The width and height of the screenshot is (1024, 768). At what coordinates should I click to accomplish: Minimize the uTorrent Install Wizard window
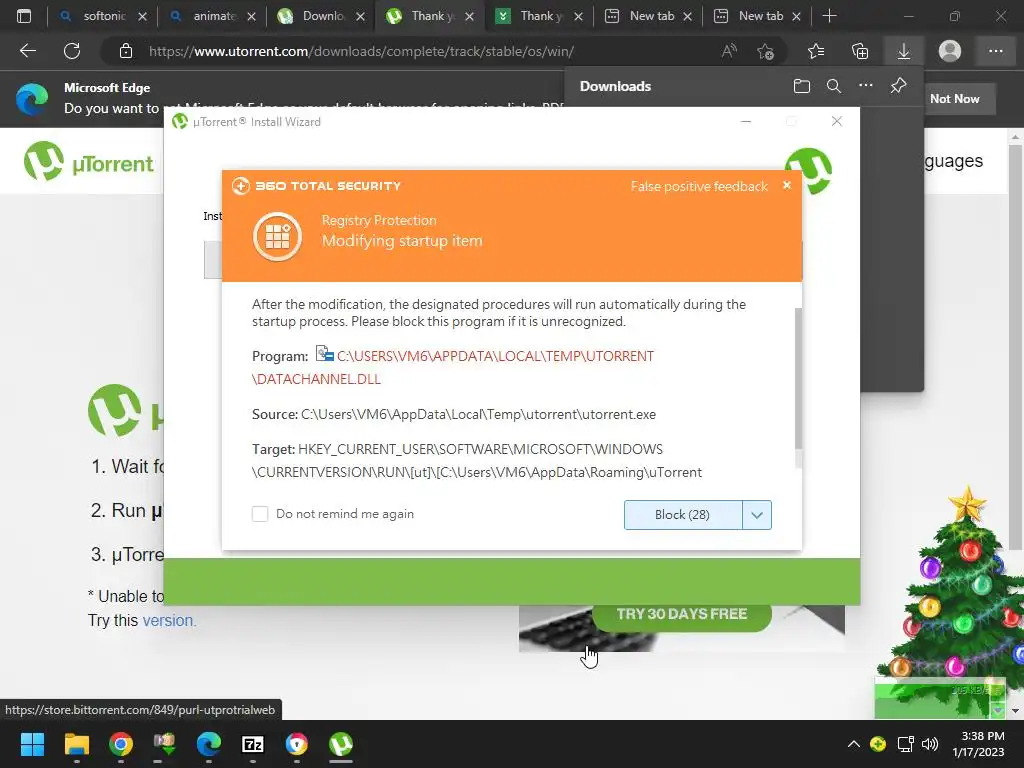tap(746, 121)
